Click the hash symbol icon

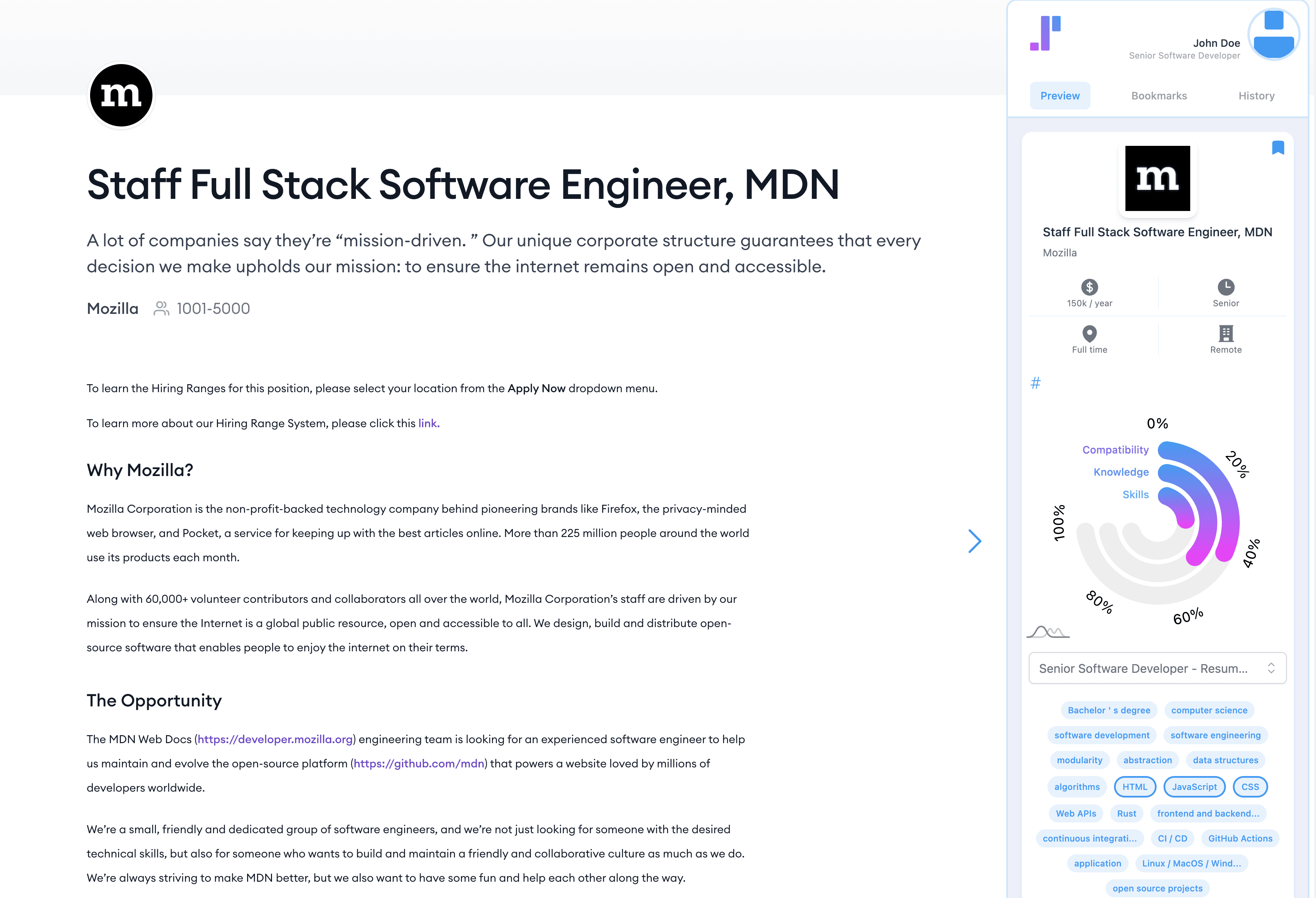(x=1036, y=383)
